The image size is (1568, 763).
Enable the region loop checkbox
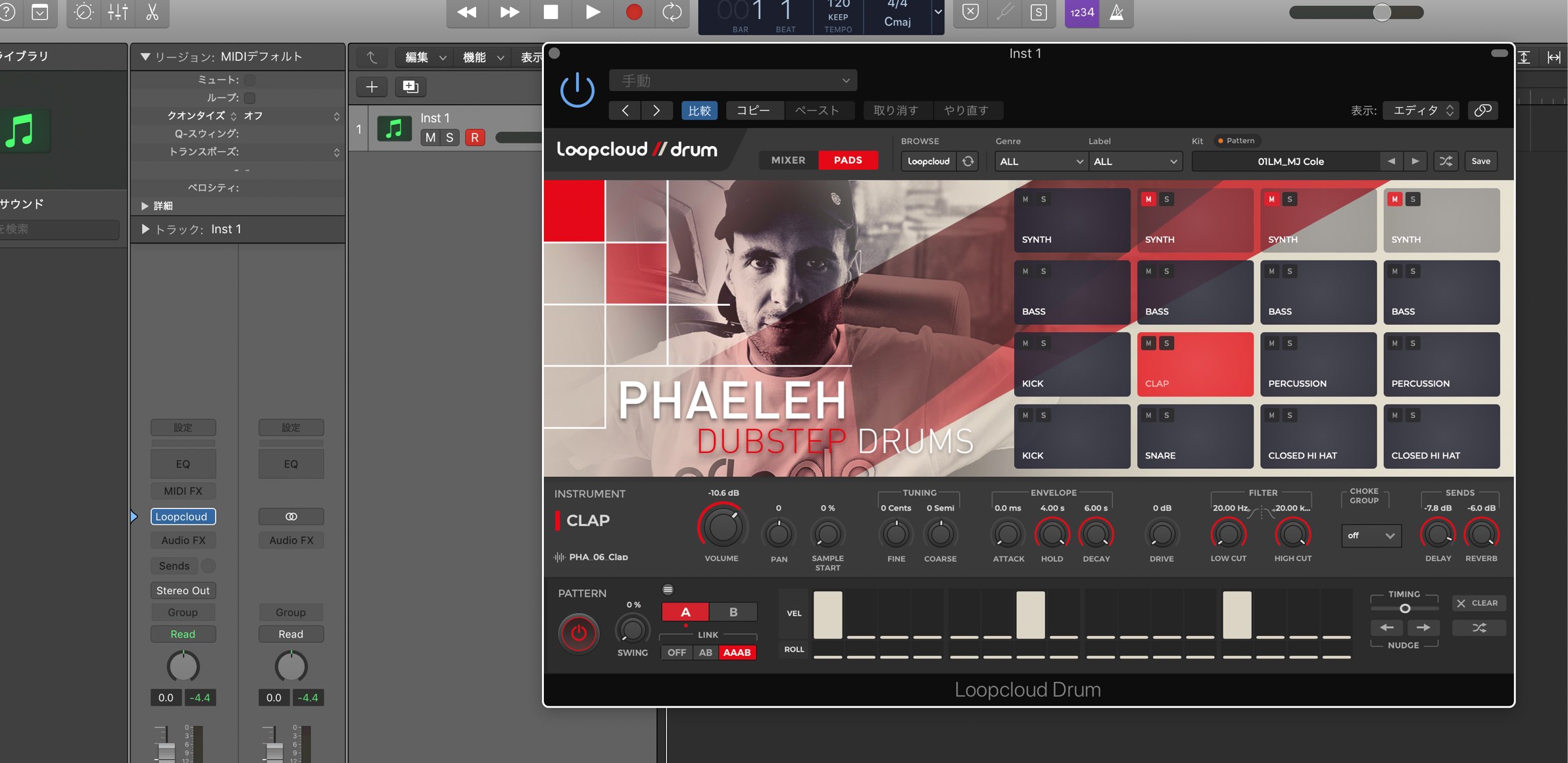click(250, 98)
